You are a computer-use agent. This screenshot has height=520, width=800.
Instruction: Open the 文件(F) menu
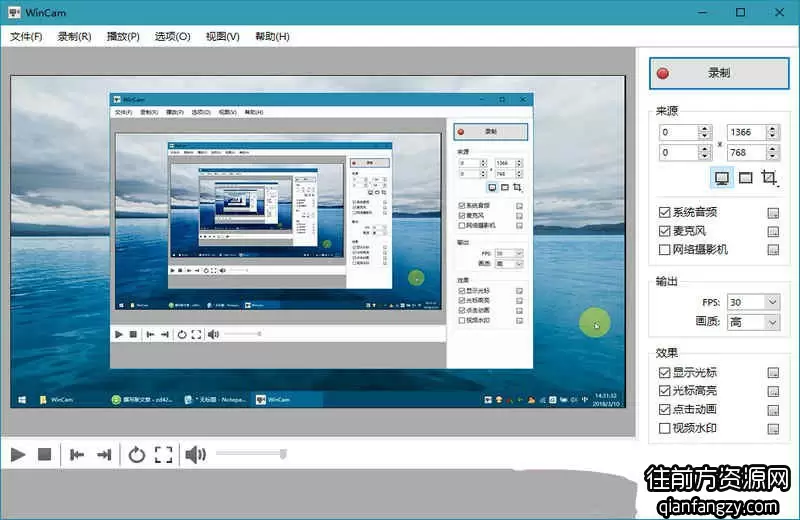click(x=26, y=37)
